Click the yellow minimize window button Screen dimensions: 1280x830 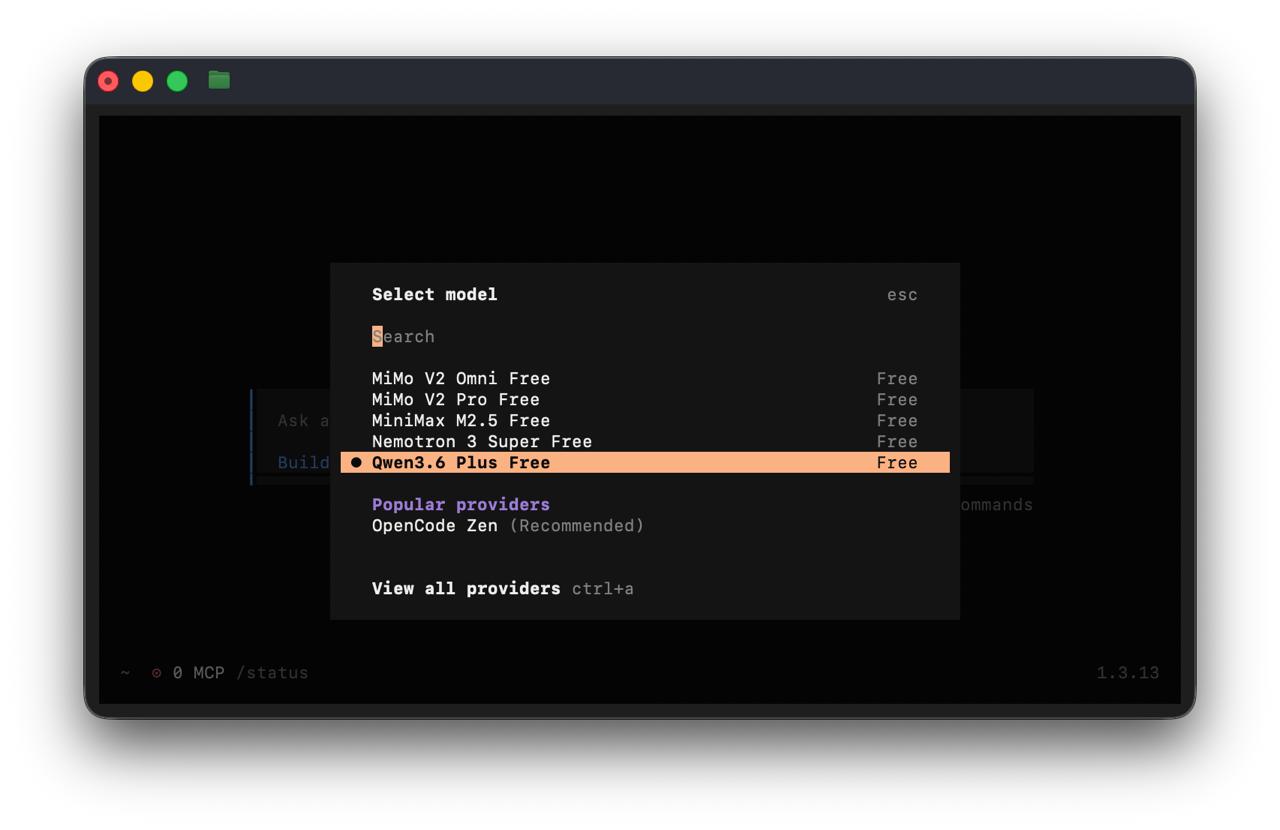point(143,81)
